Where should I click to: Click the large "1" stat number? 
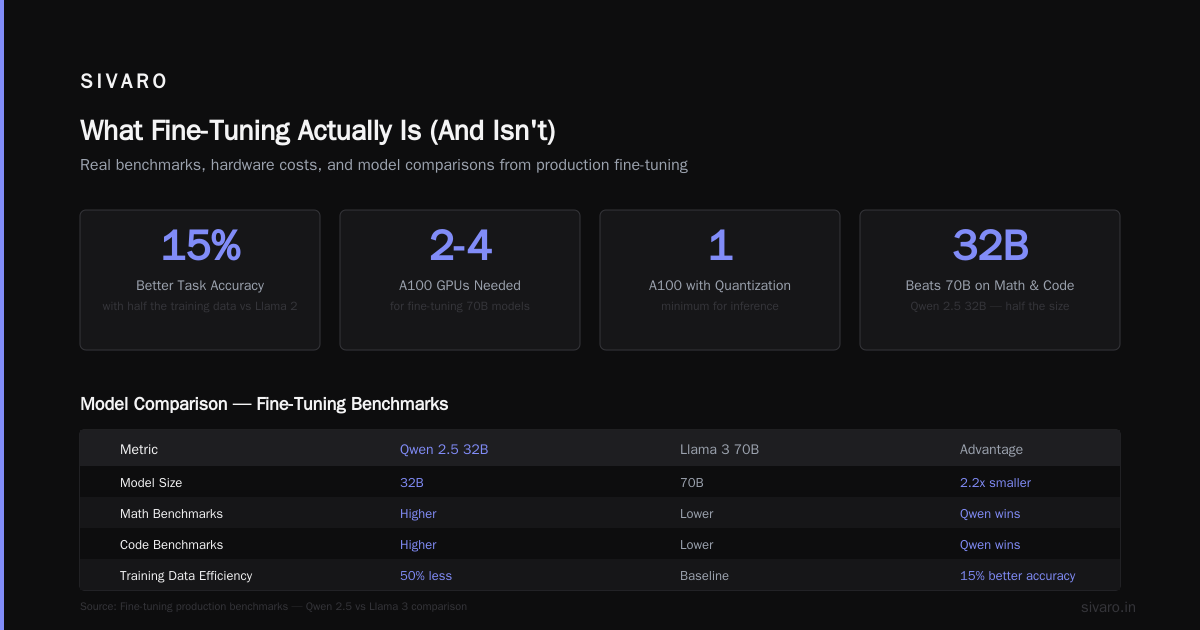click(720, 245)
